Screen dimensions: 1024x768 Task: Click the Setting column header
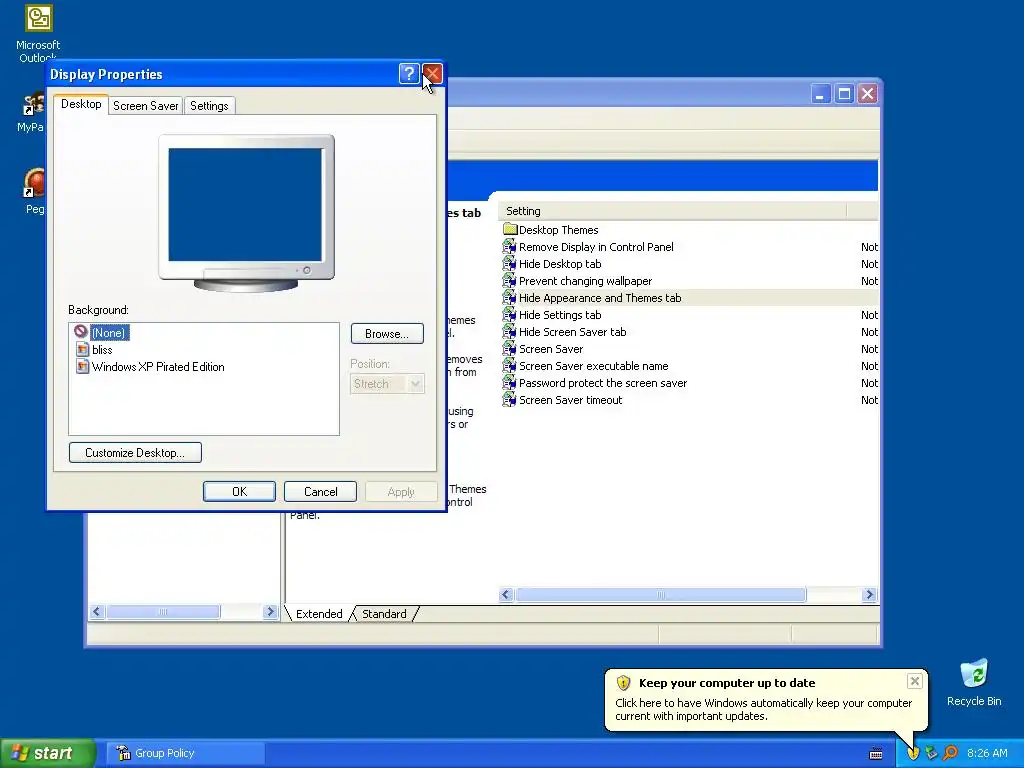point(672,211)
